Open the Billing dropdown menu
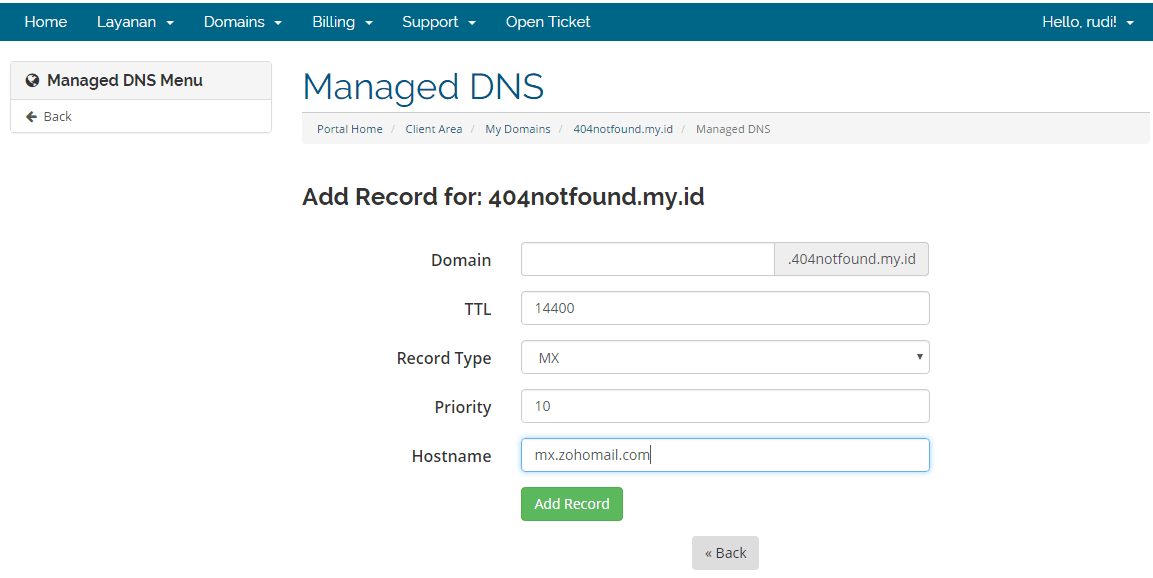 point(342,21)
